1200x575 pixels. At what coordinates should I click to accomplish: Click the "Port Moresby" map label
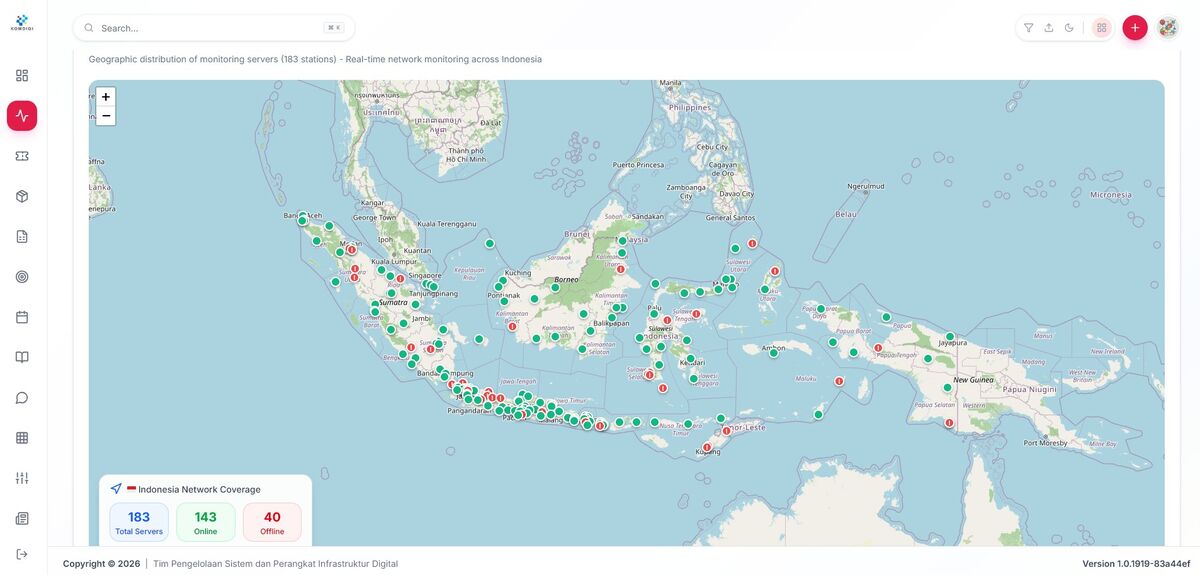coord(1045,442)
